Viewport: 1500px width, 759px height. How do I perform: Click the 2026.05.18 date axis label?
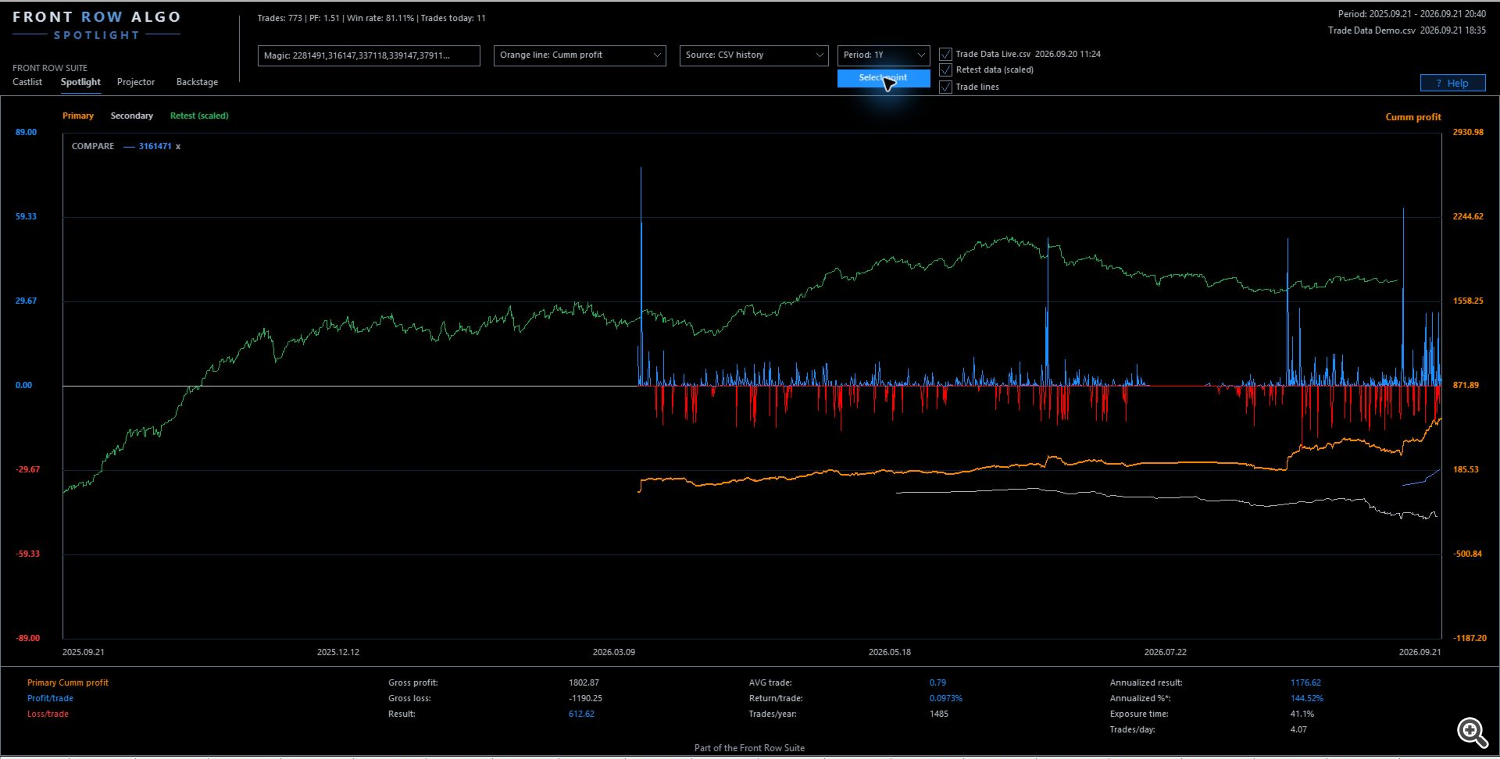click(x=889, y=651)
